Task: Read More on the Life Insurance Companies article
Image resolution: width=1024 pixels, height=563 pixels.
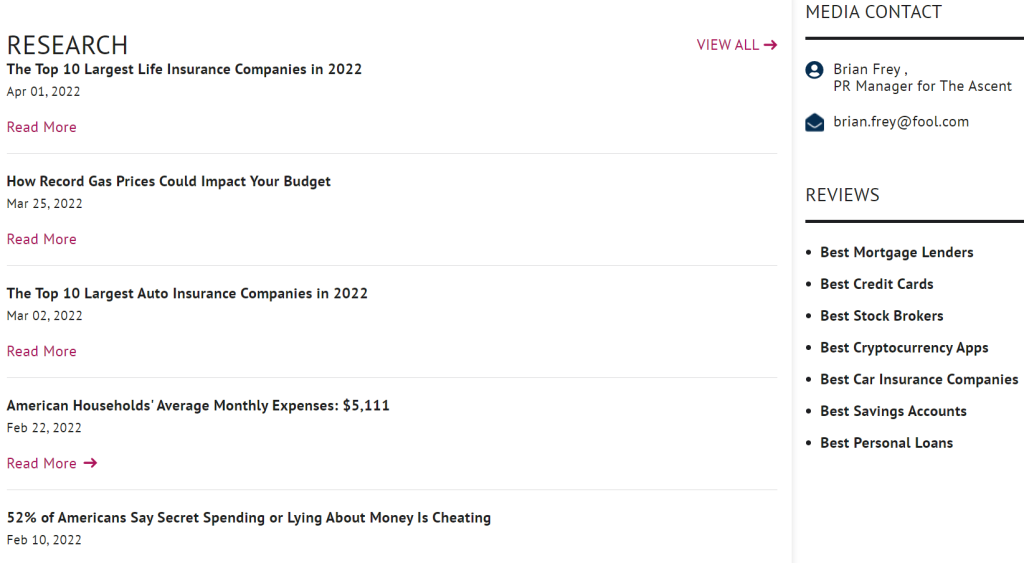Action: [x=42, y=127]
